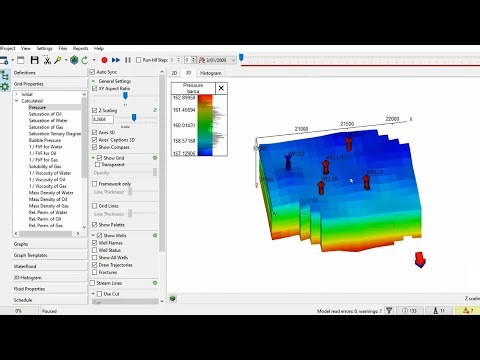The image size is (480, 360).
Task: Switch to the Histogram tab
Action: coord(211,73)
